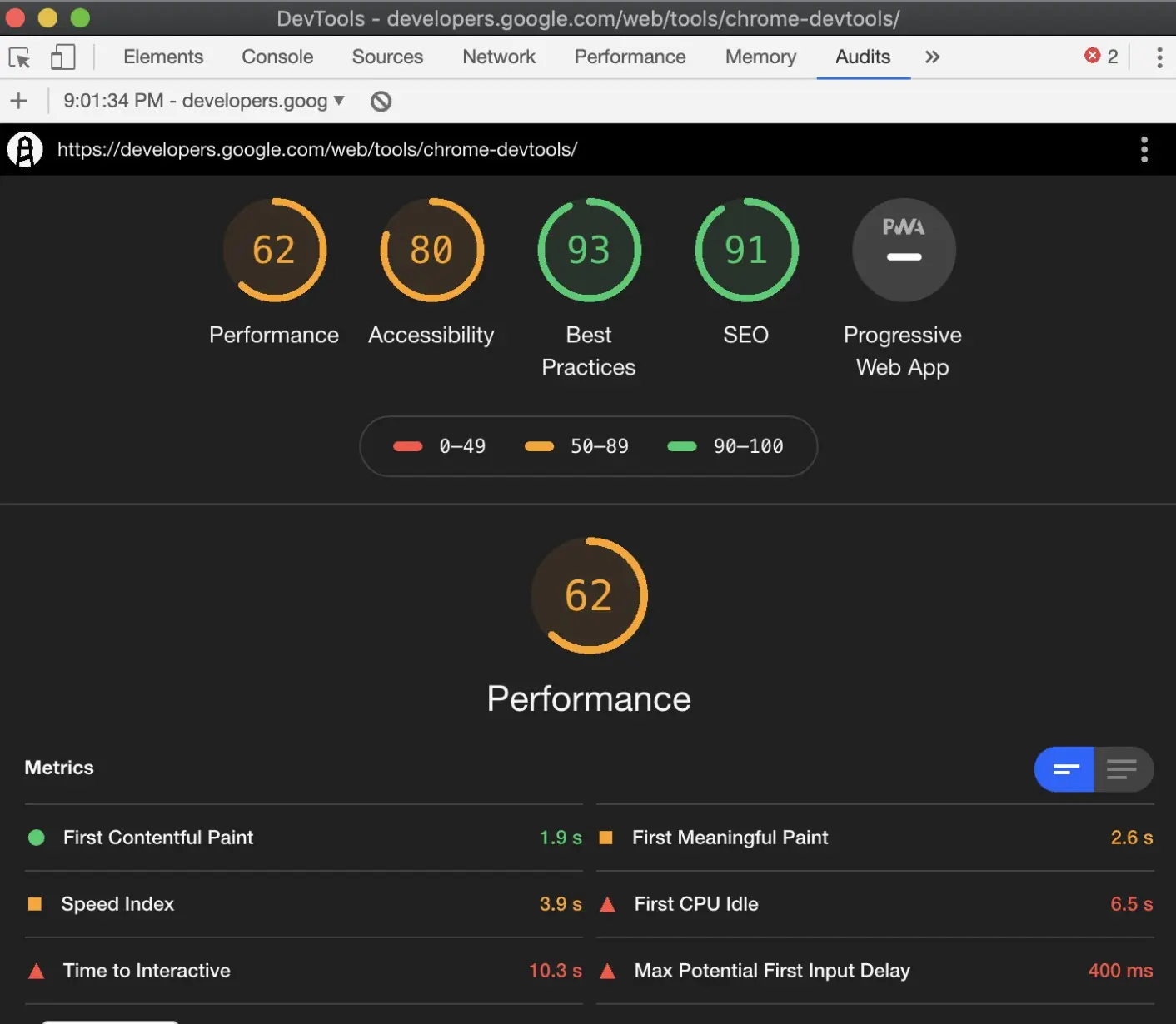Click the First CPU Idle metric

click(875, 904)
